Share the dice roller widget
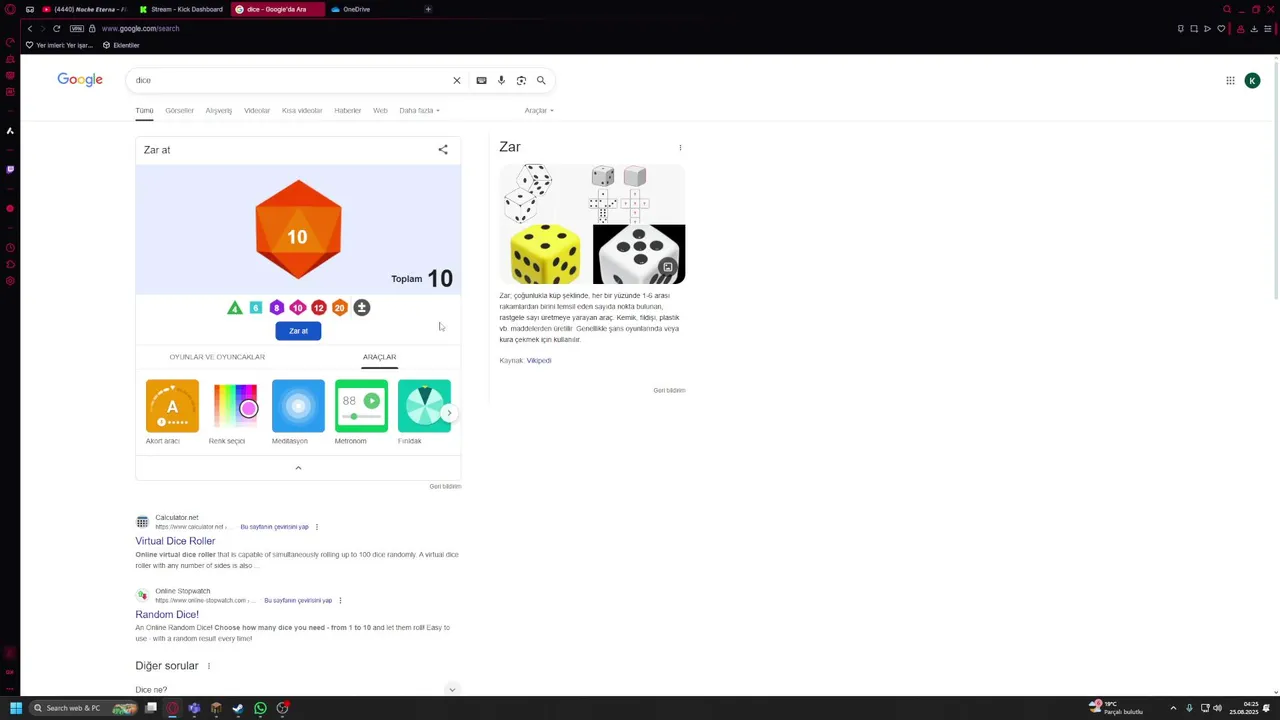This screenshot has height=720, width=1280. [x=443, y=150]
